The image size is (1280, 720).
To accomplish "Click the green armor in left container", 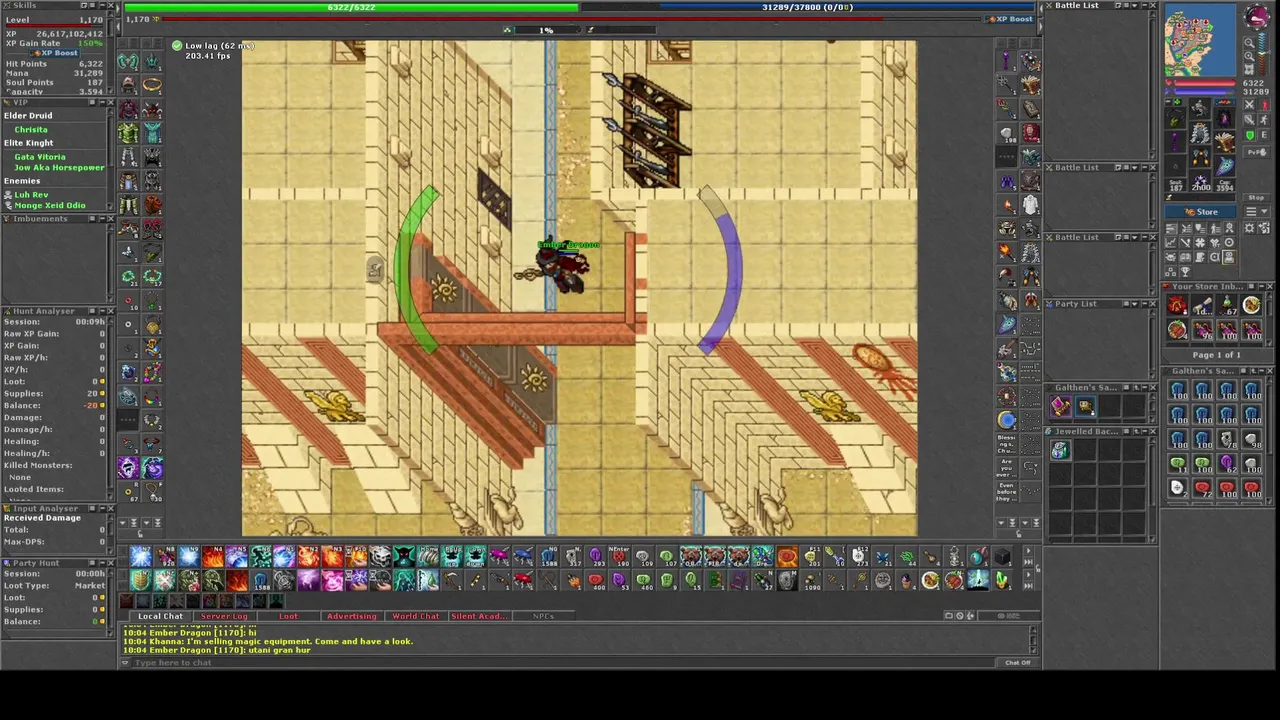I will [128, 132].
